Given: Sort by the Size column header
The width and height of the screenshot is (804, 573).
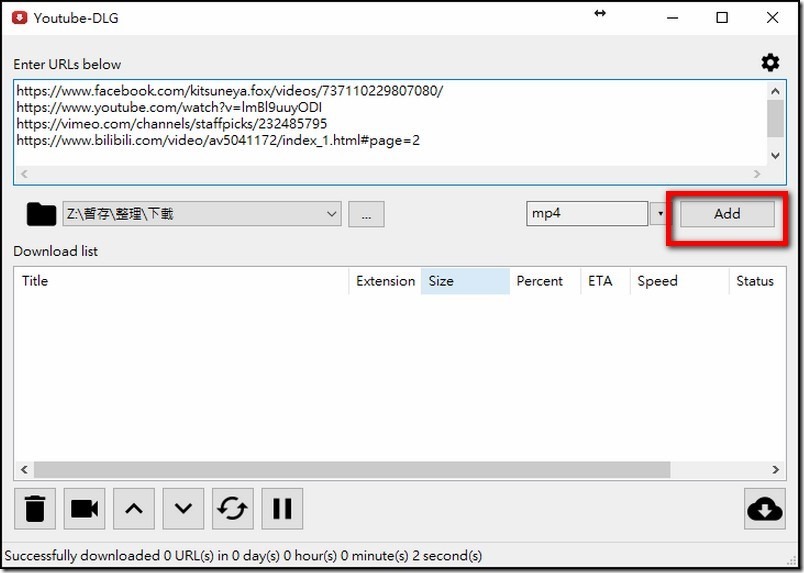Looking at the screenshot, I should click(x=465, y=281).
